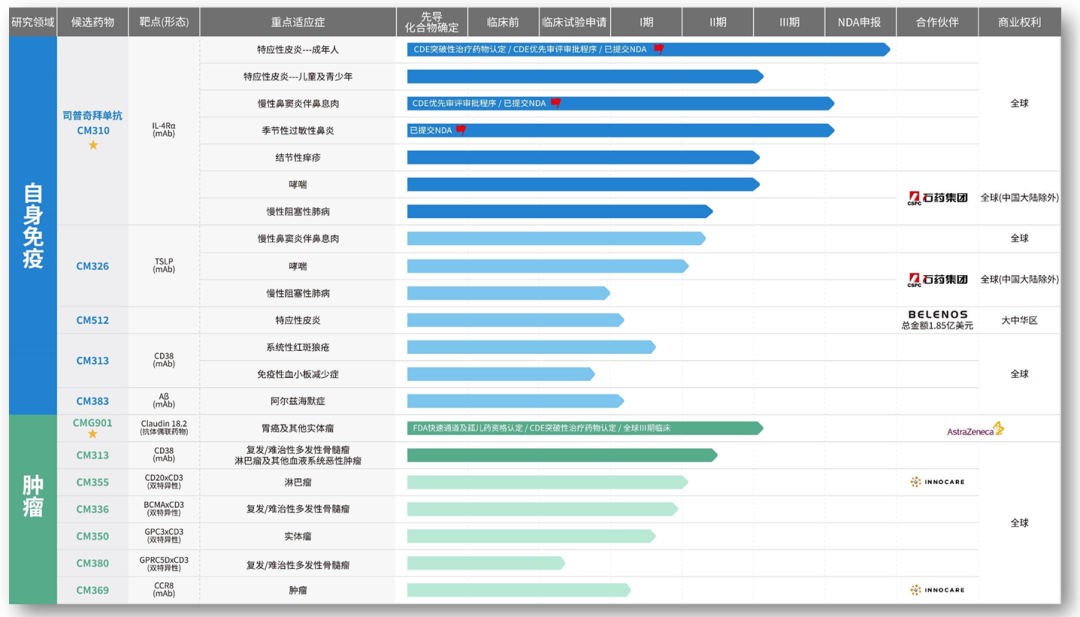
Task: Click the blue 自身免疫 category block
Action: point(33,225)
